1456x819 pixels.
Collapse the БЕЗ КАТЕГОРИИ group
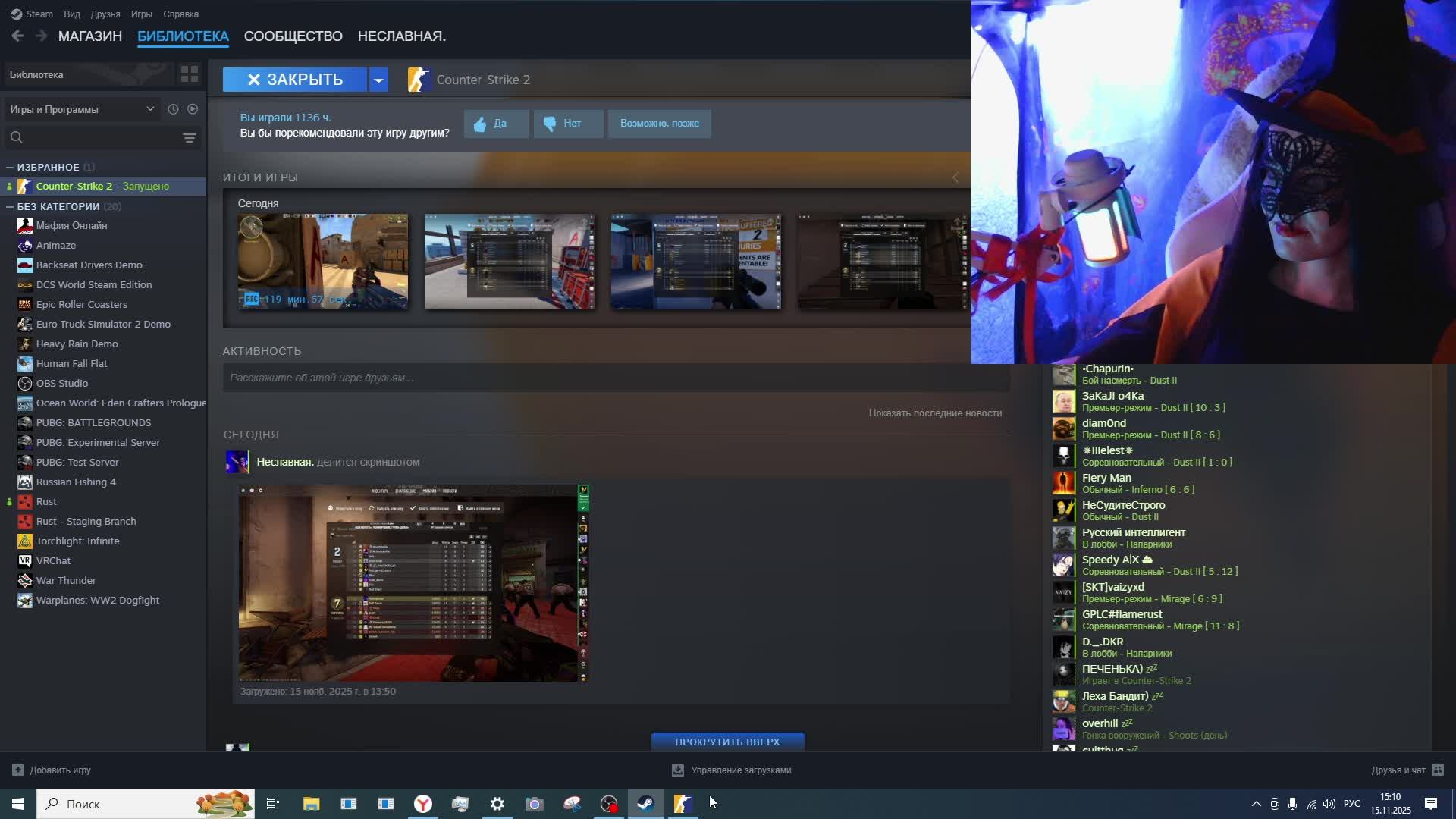tap(10, 206)
